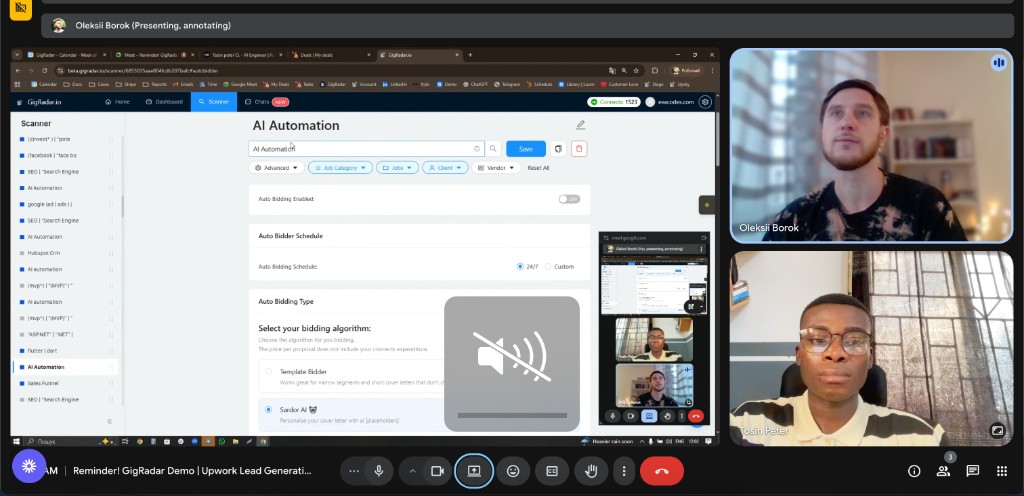Open the GigRadar settings gear icon
The width and height of the screenshot is (1024, 496).
[x=705, y=102]
